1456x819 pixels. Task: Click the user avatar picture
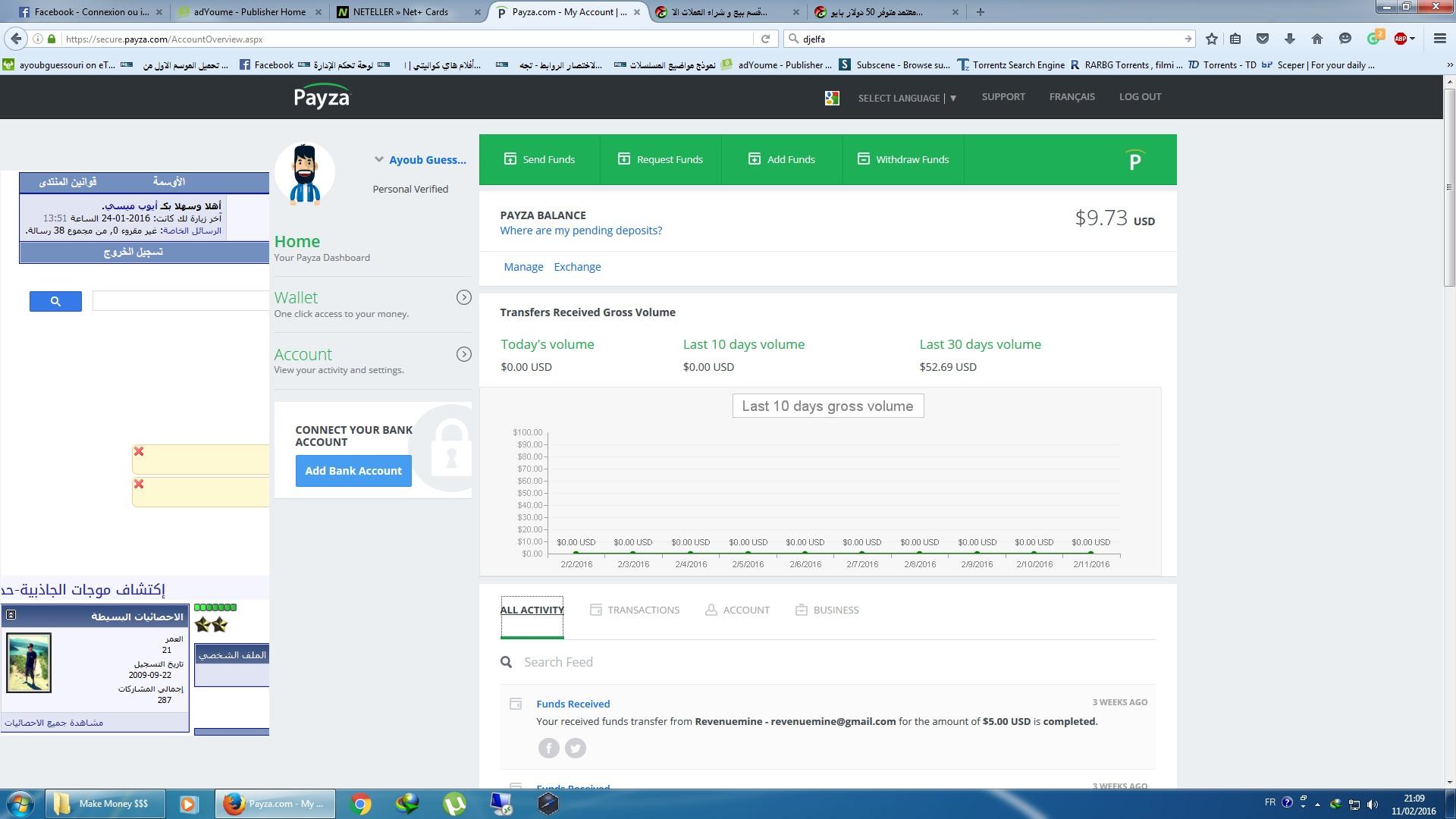(305, 174)
